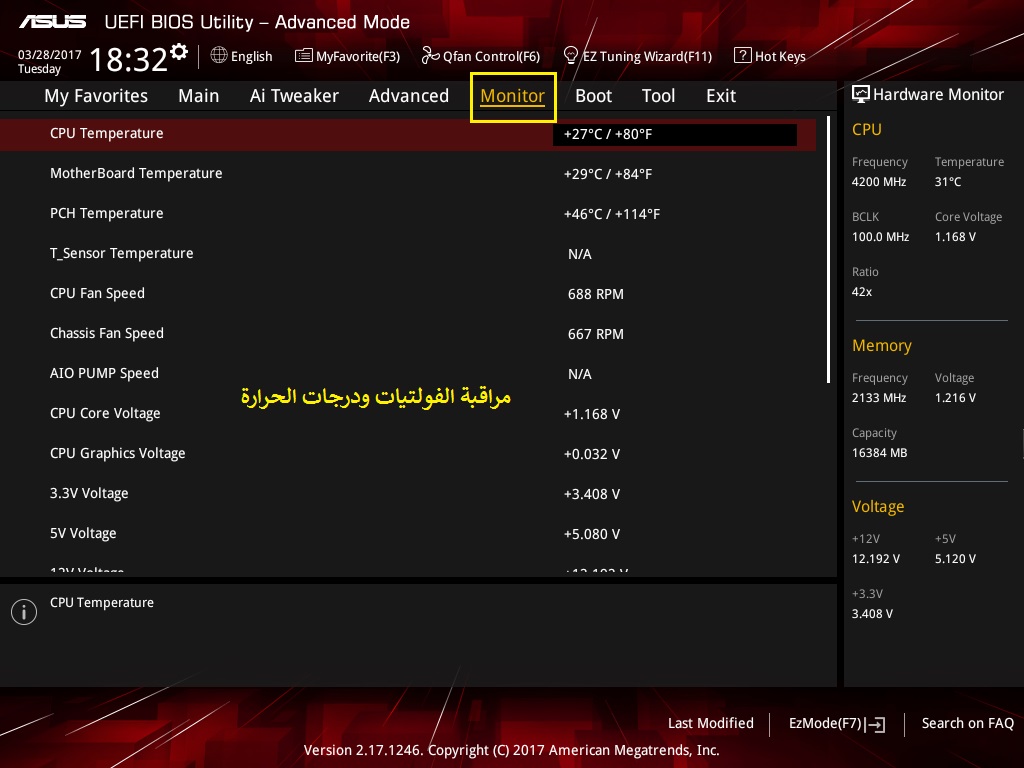Click the Voltage section heading
The image size is (1024, 768).
pos(878,507)
